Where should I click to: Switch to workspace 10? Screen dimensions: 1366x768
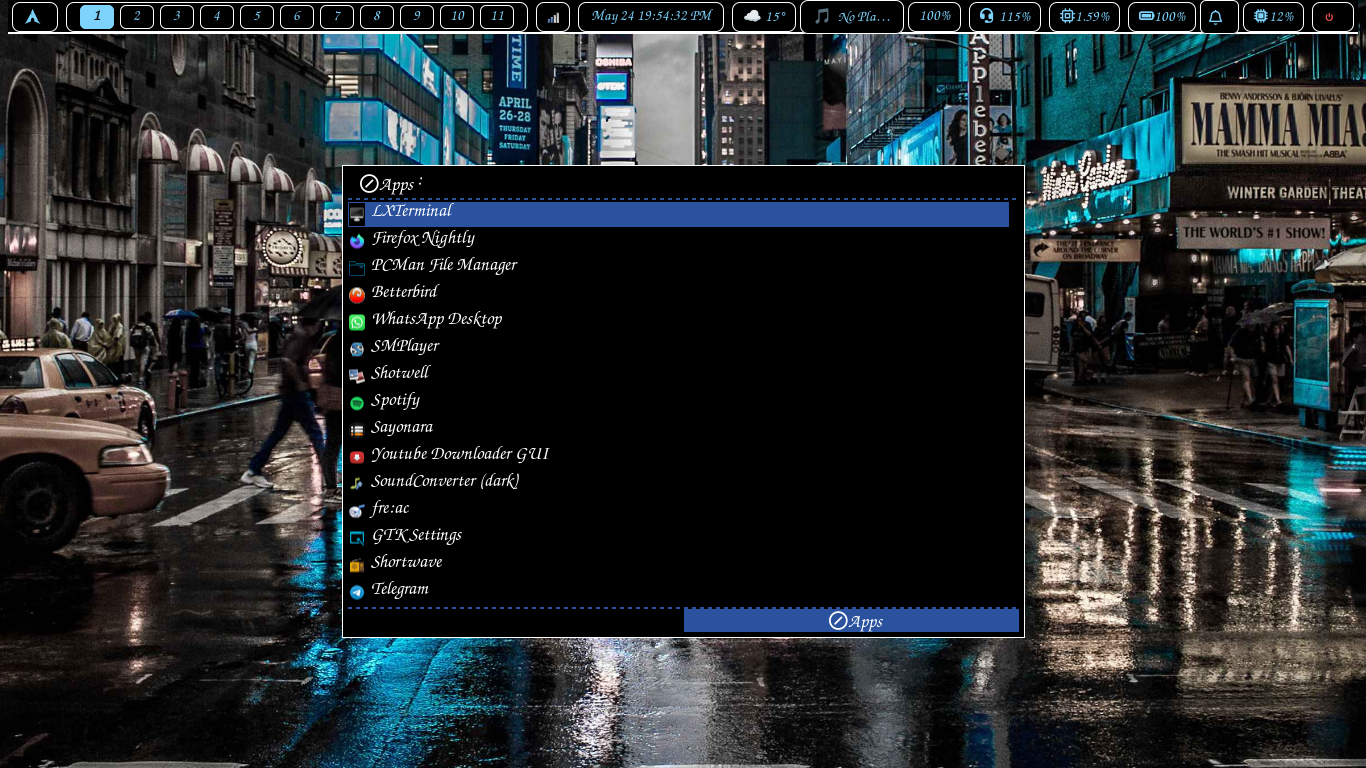point(457,16)
